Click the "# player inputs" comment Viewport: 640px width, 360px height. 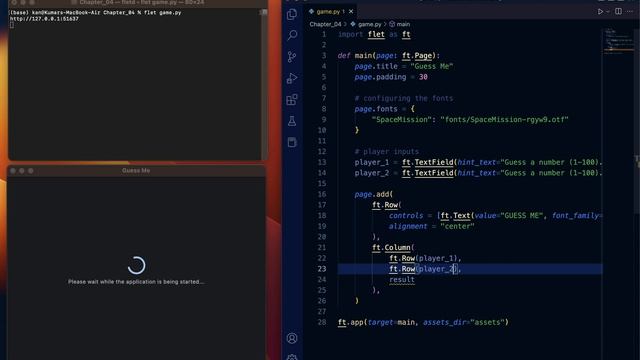[x=387, y=151]
